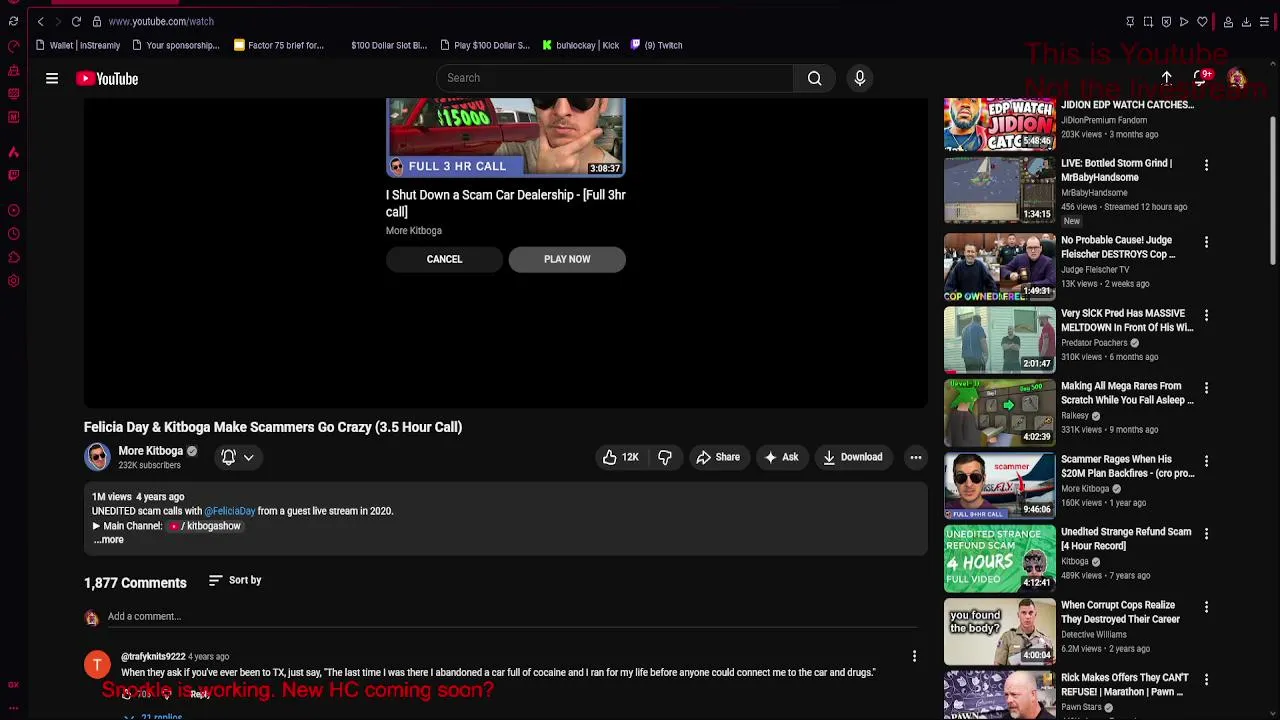
Task: Open the More Kitboga channel name
Action: coord(150,451)
